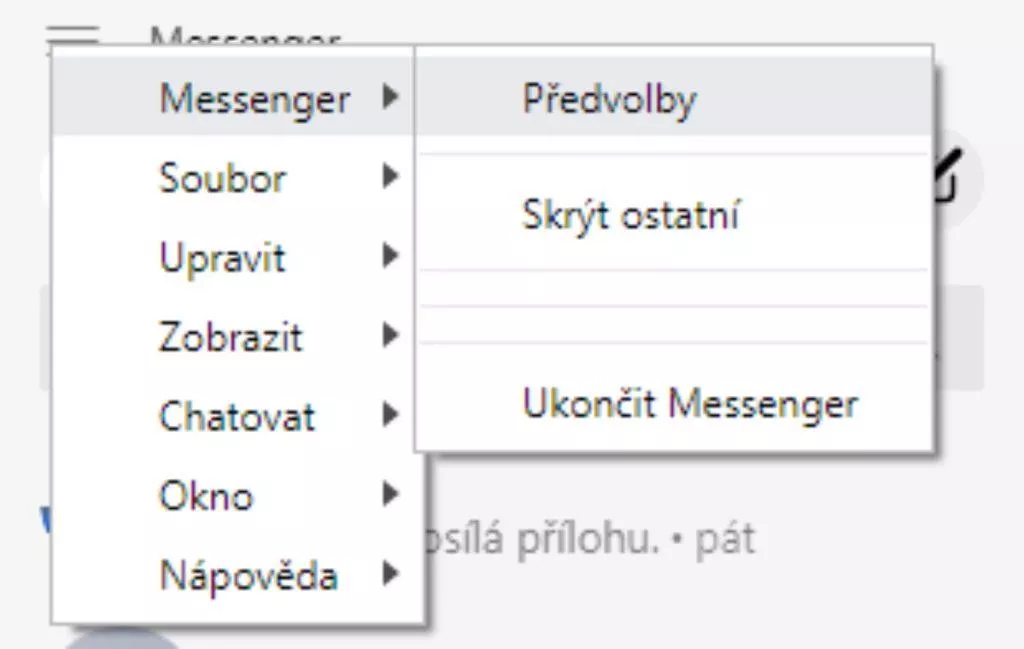
Task: Click the arrow beside Chatovat
Action: [390, 414]
